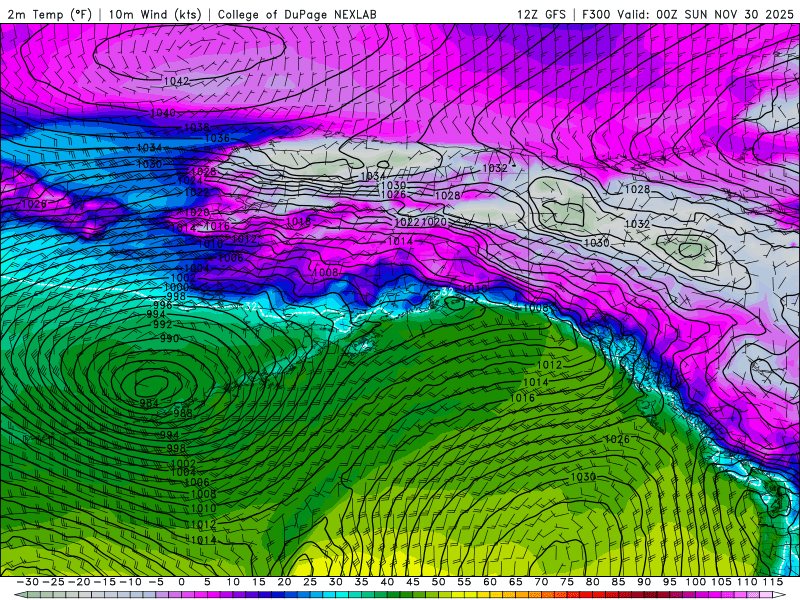This screenshot has width=800, height=600.
Task: Click the '10m Wind (kts)' title text
Action: [155, 14]
